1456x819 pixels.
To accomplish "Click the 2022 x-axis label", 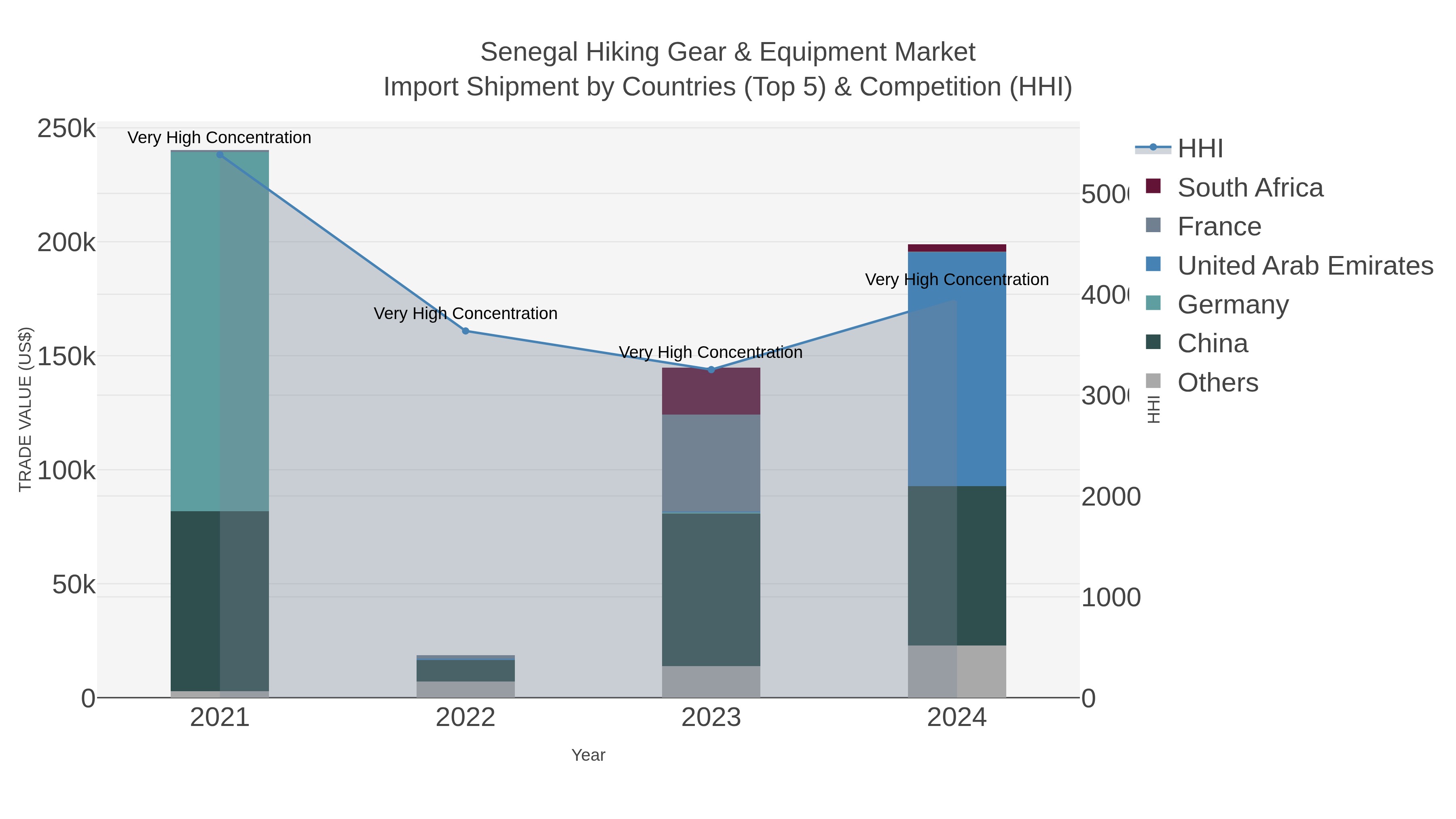I will point(466,718).
